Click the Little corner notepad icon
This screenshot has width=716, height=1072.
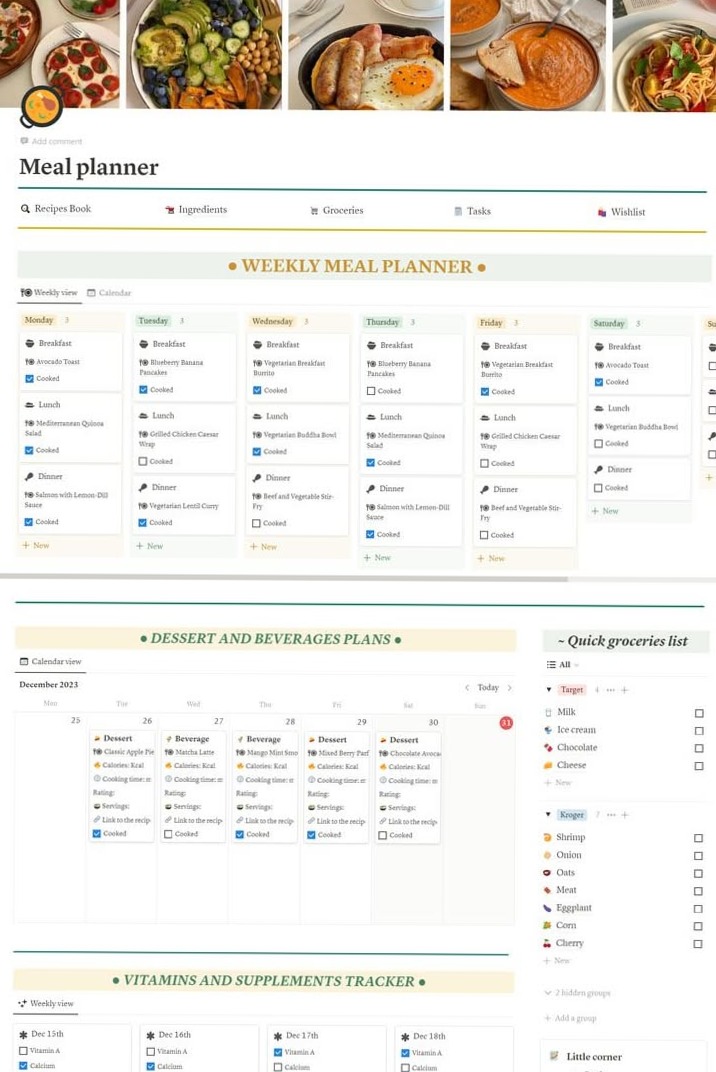[554, 1056]
